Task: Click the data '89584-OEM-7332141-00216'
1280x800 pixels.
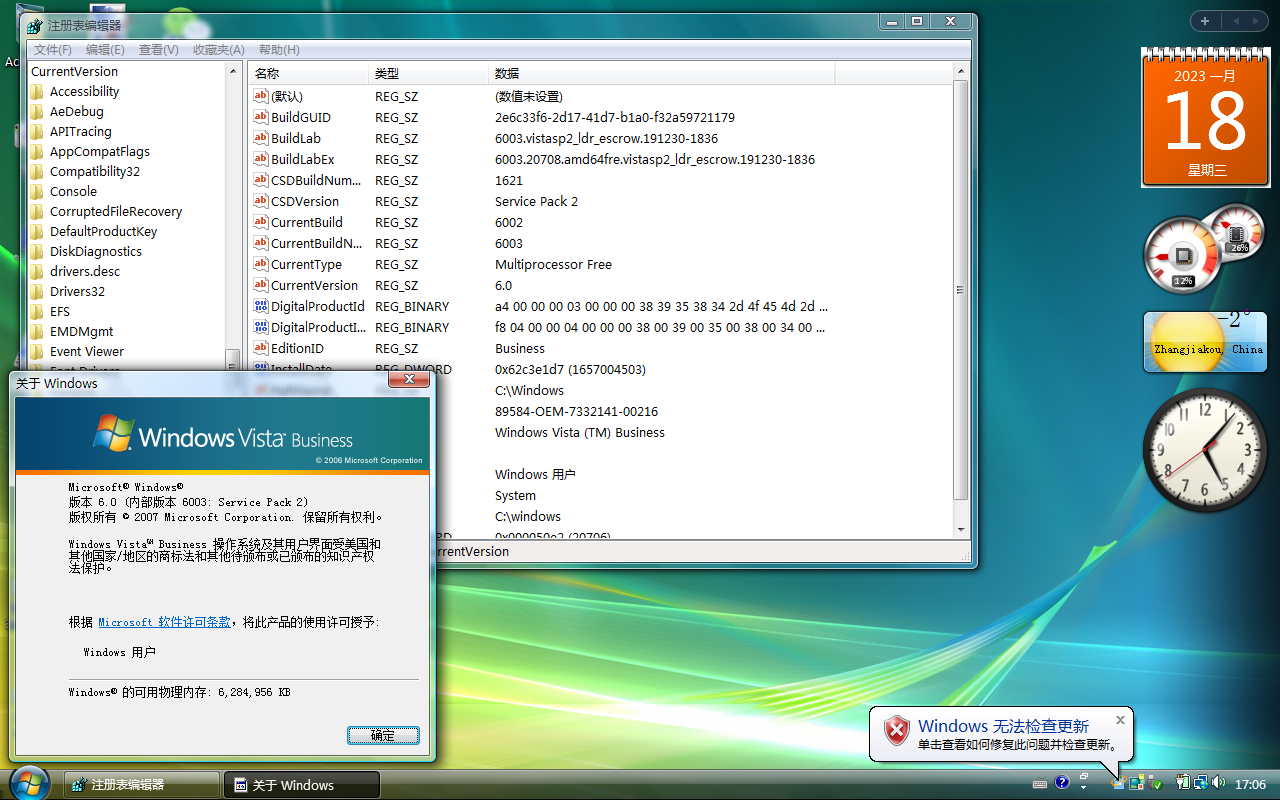Action: pyautogui.click(x=576, y=411)
